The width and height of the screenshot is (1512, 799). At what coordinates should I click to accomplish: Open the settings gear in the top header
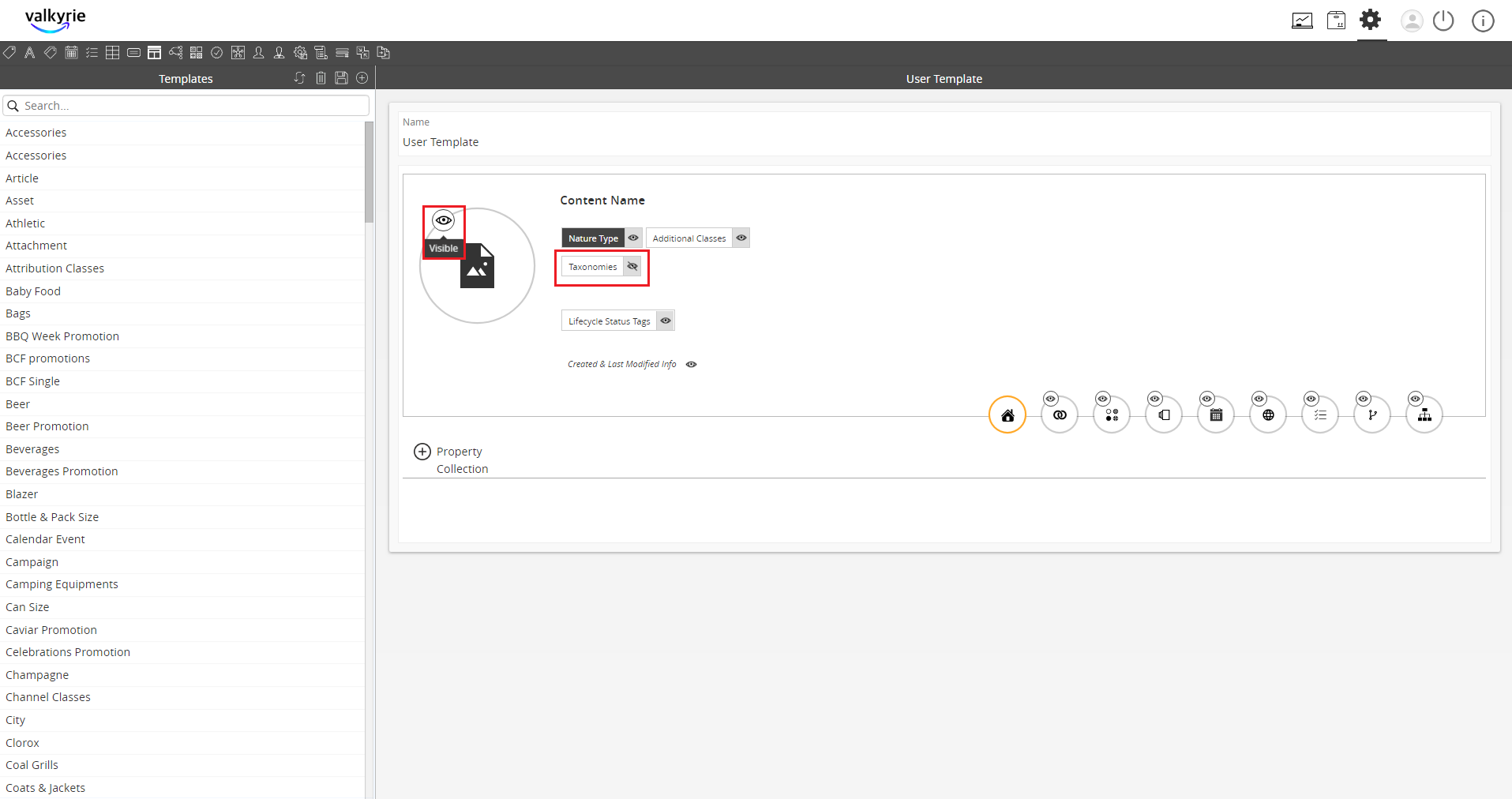coord(1371,20)
